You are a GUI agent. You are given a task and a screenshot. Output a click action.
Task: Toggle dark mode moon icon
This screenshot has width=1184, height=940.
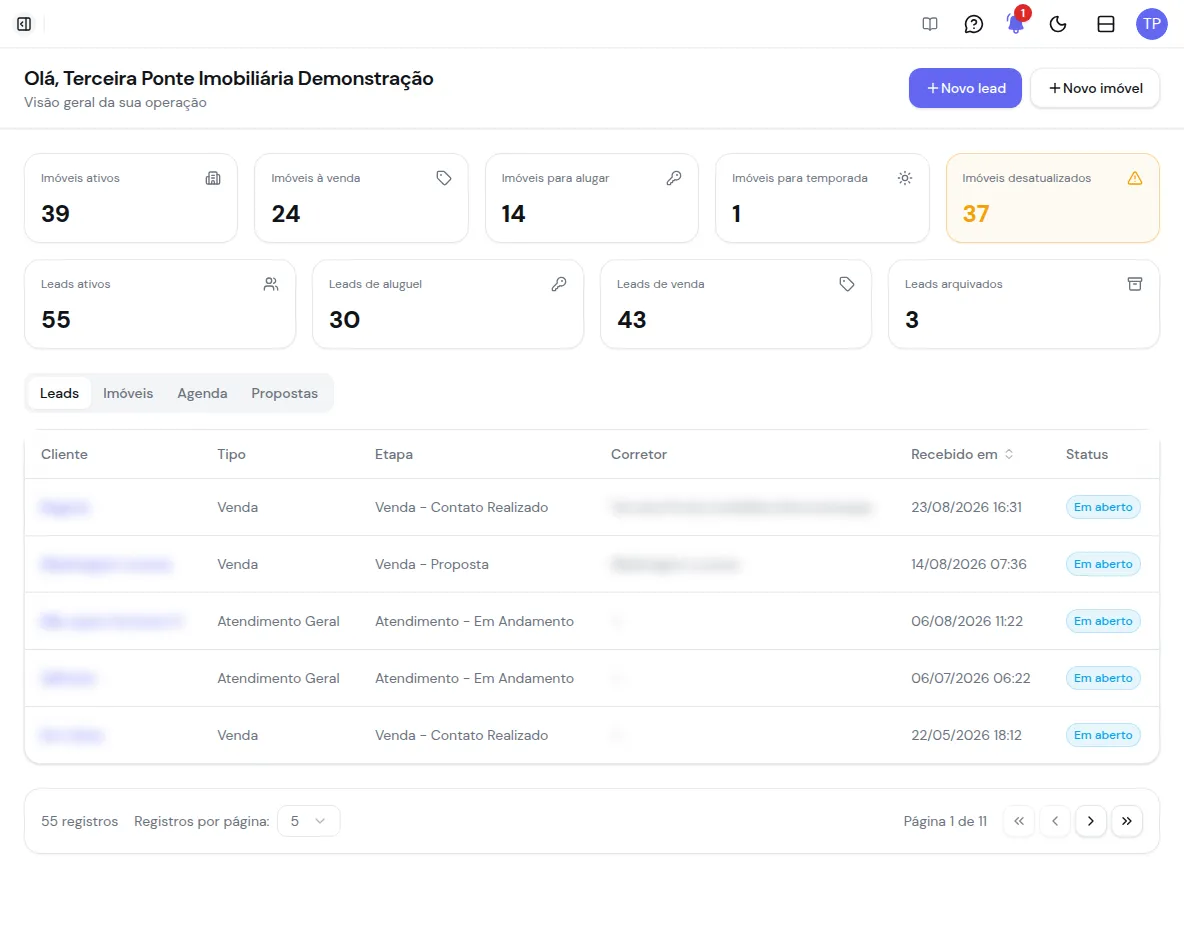1058,24
